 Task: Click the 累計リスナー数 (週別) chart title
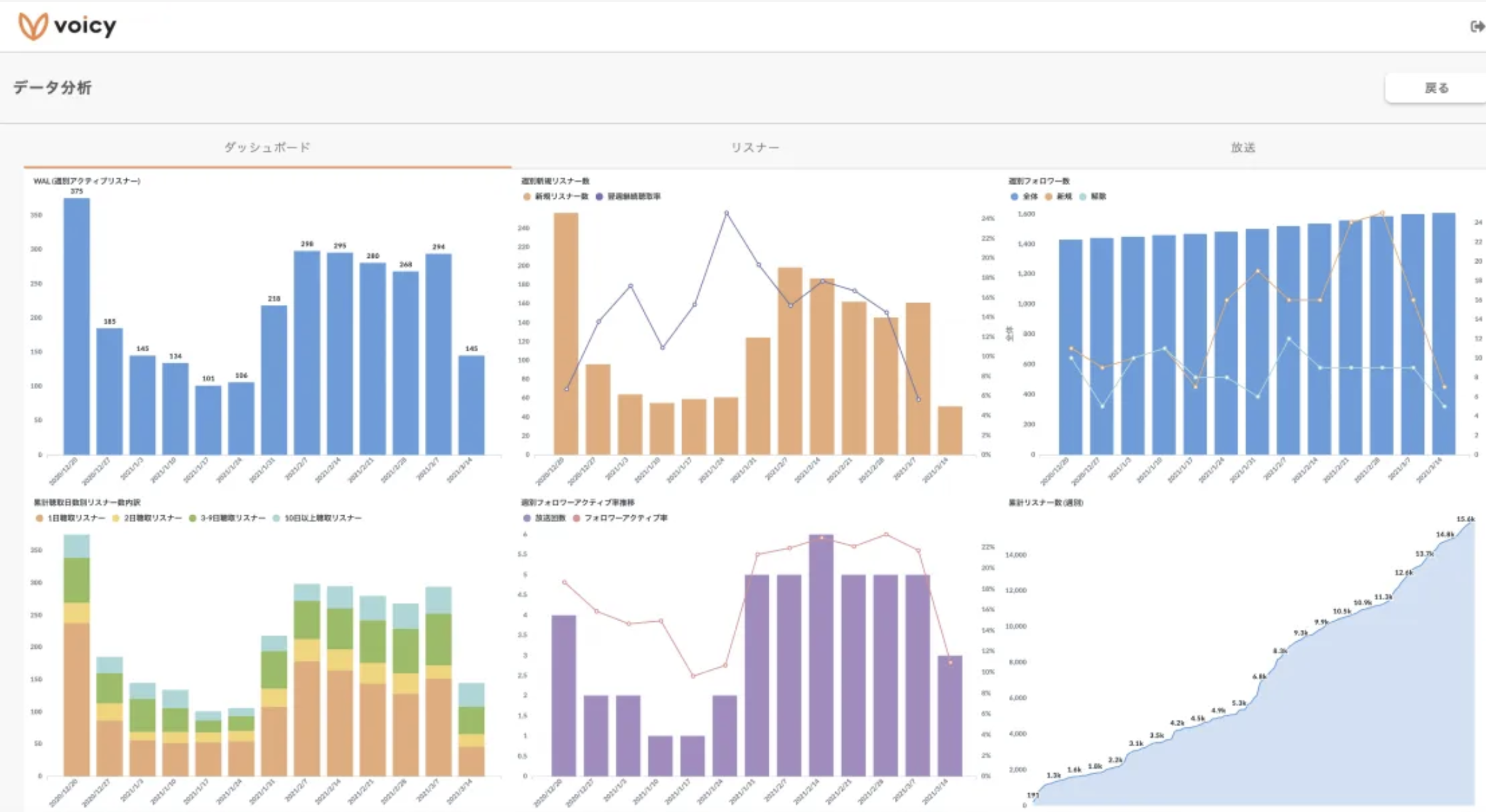point(1046,503)
